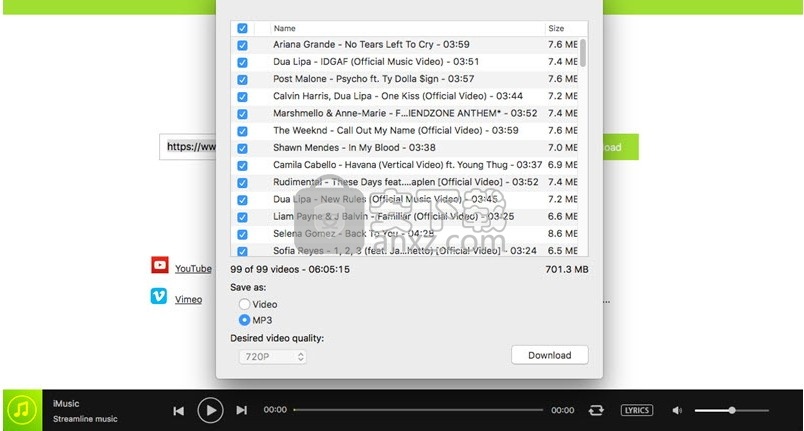Choose Video radio button under Save as

(x=244, y=304)
